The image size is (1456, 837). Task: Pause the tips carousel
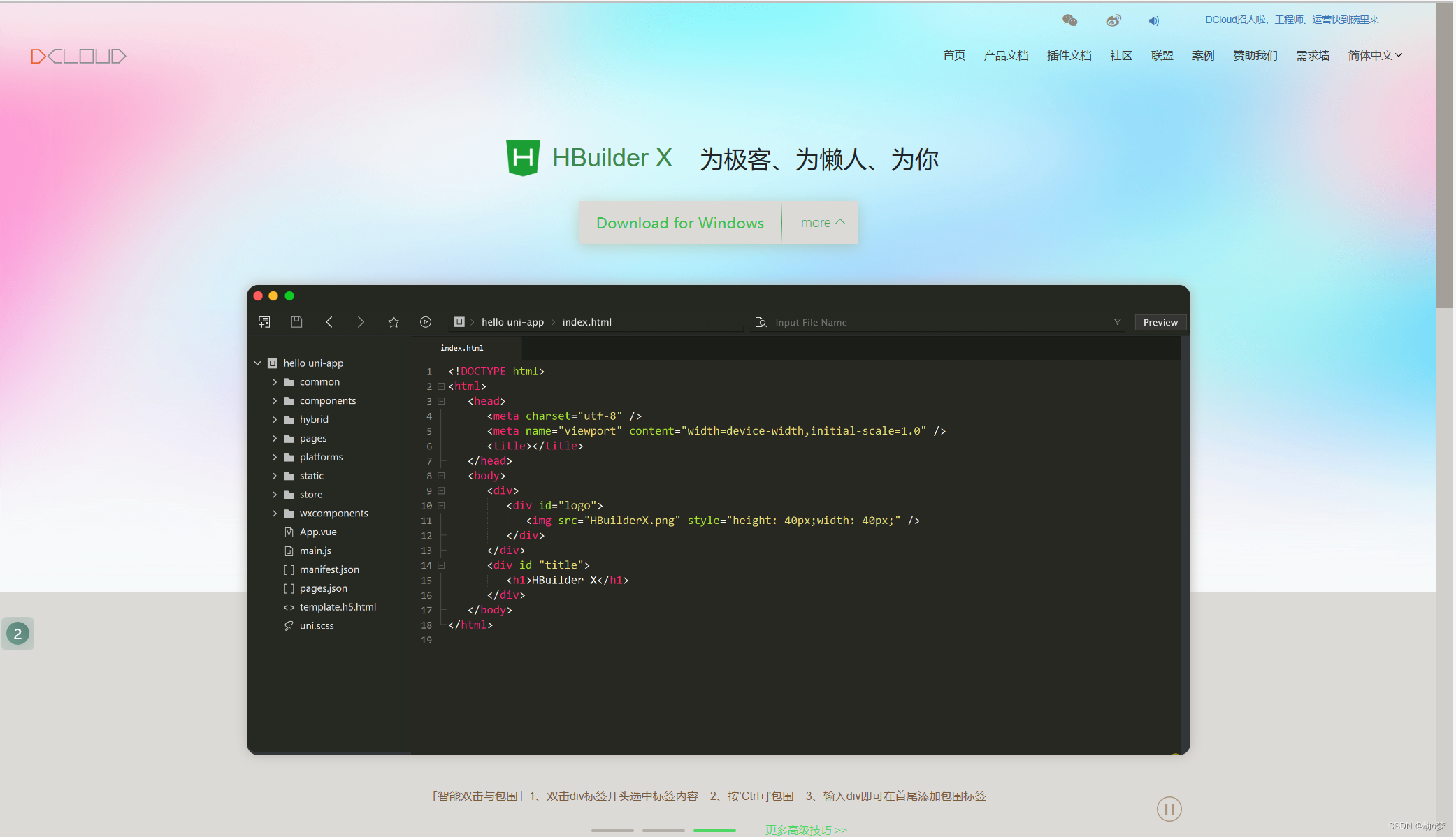click(1169, 809)
